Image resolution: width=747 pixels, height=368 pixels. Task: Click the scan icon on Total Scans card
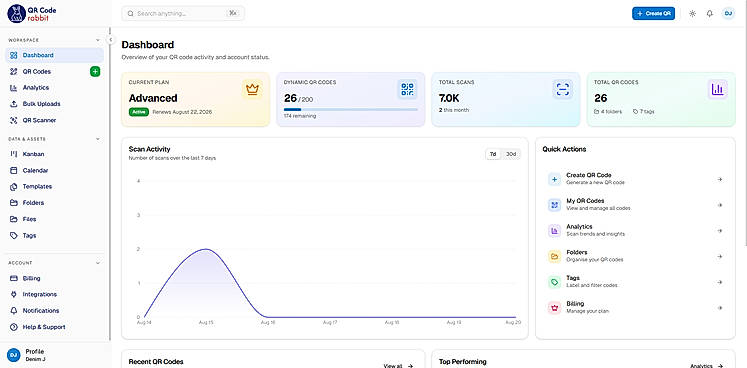point(563,89)
